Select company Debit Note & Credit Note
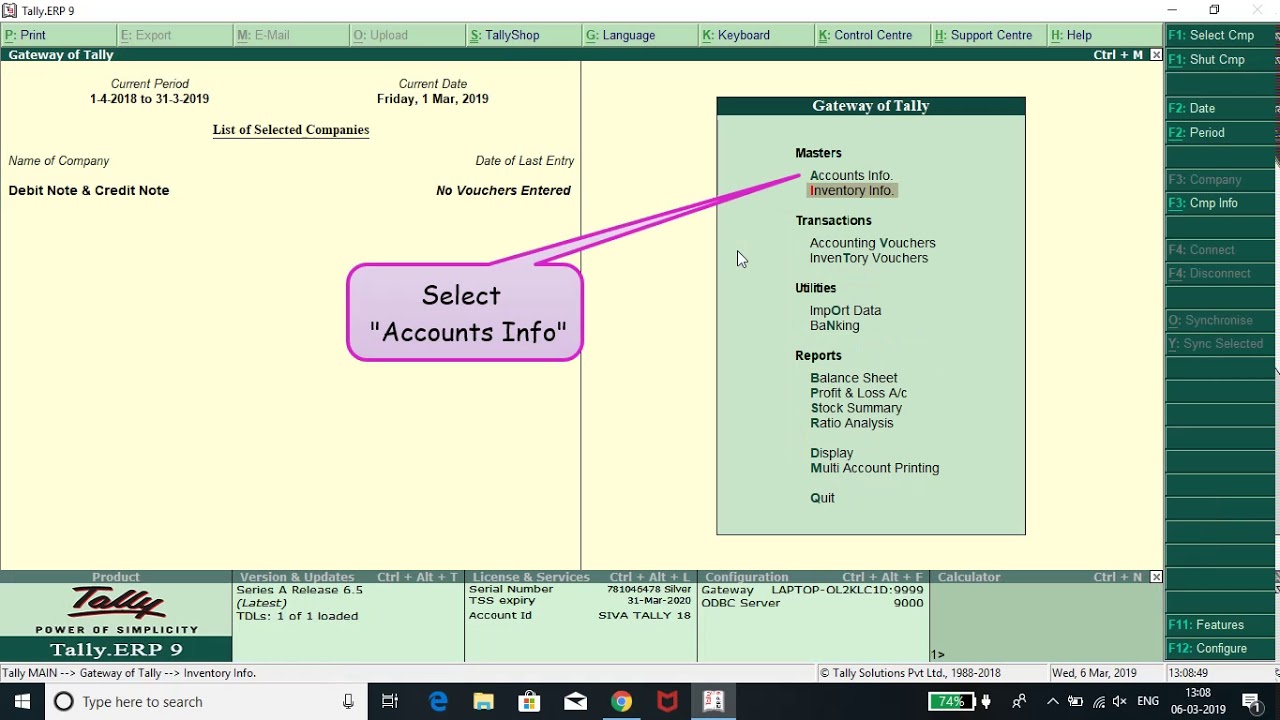This screenshot has width=1280, height=720. click(x=89, y=190)
